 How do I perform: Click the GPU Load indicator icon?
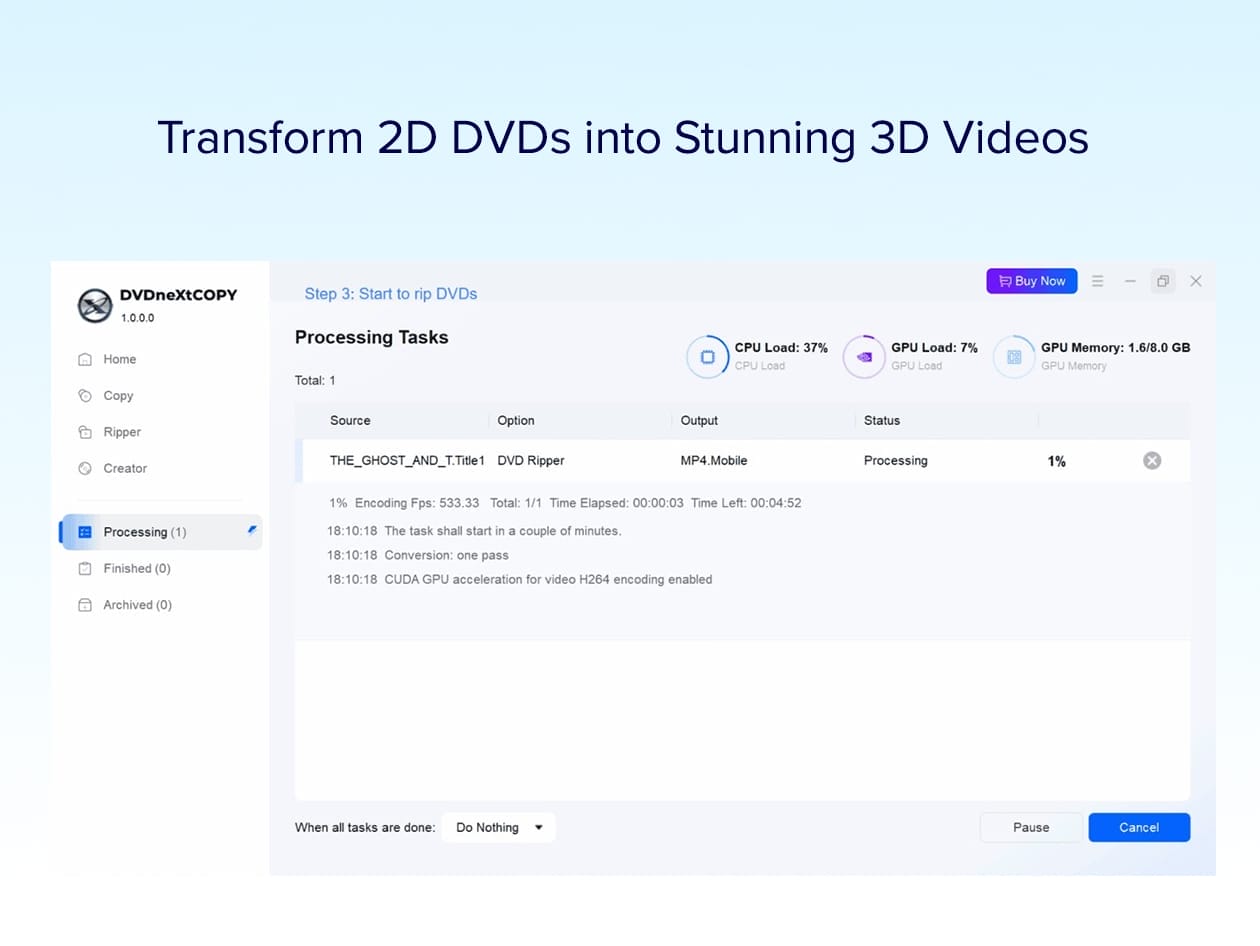click(864, 357)
